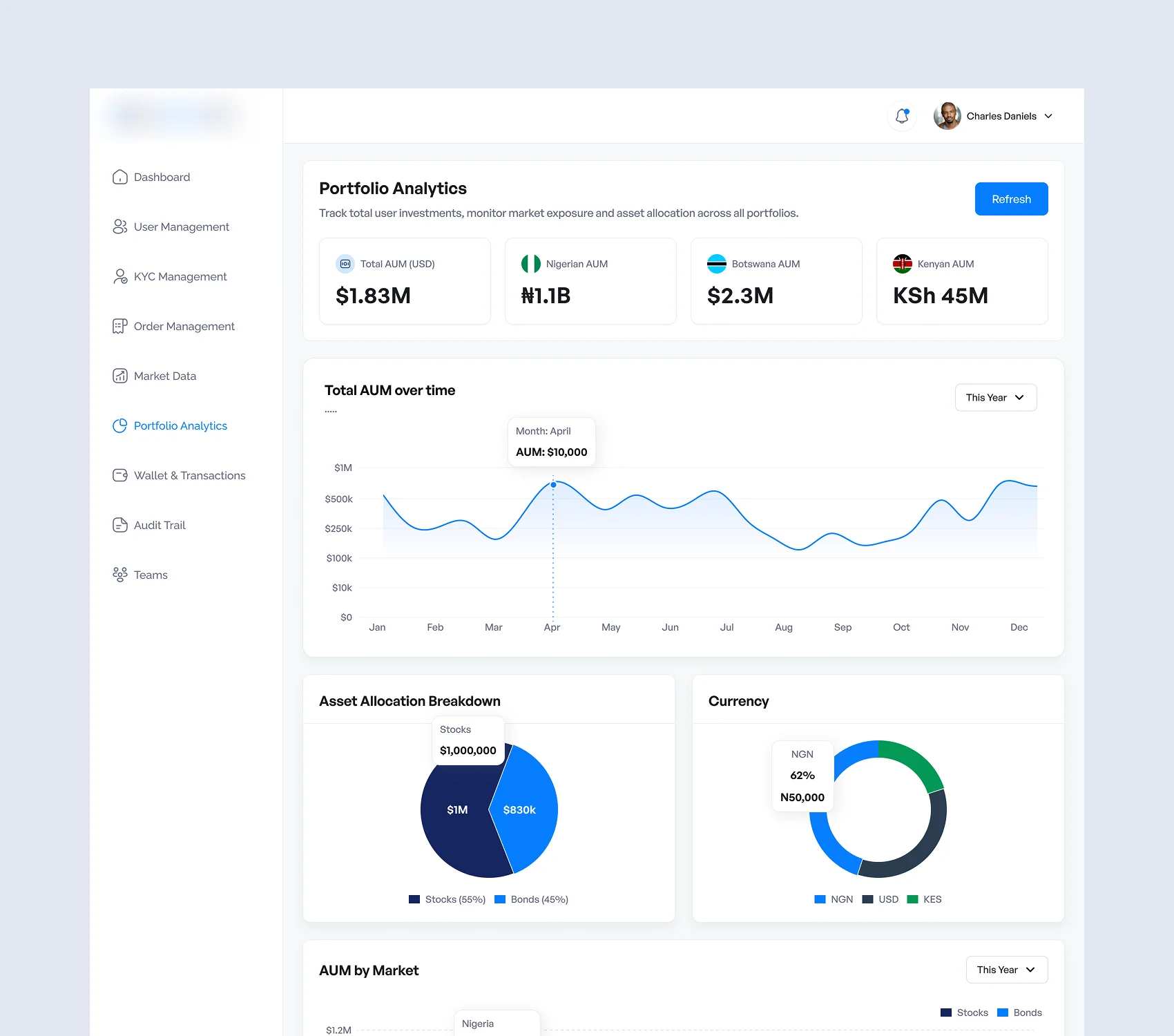The width and height of the screenshot is (1174, 1036).
Task: Open User Management section
Action: tap(181, 227)
